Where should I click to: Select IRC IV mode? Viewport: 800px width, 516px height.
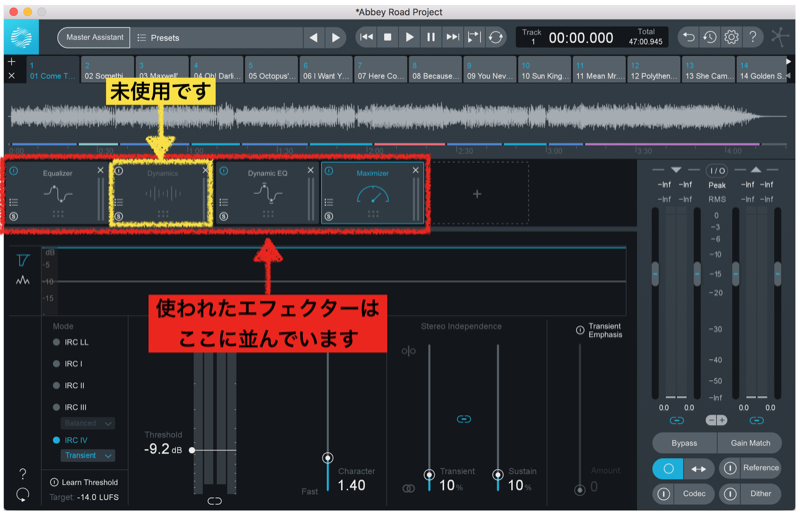[70, 440]
